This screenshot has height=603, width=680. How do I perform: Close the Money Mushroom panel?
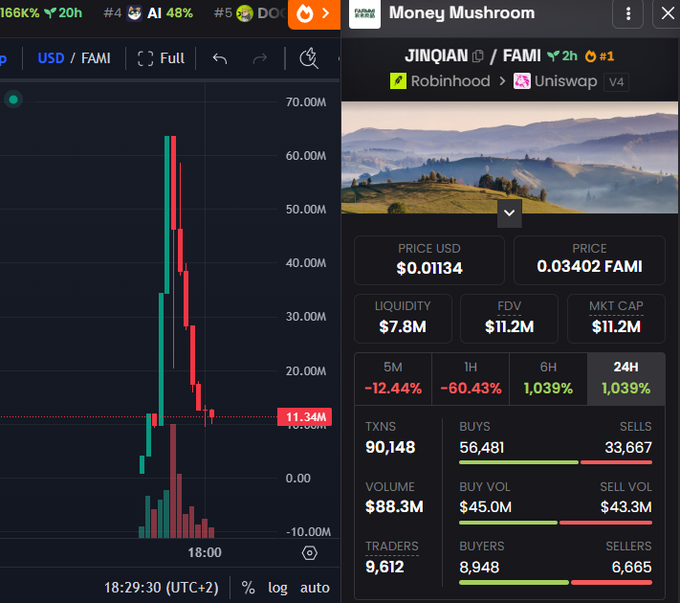(x=667, y=13)
